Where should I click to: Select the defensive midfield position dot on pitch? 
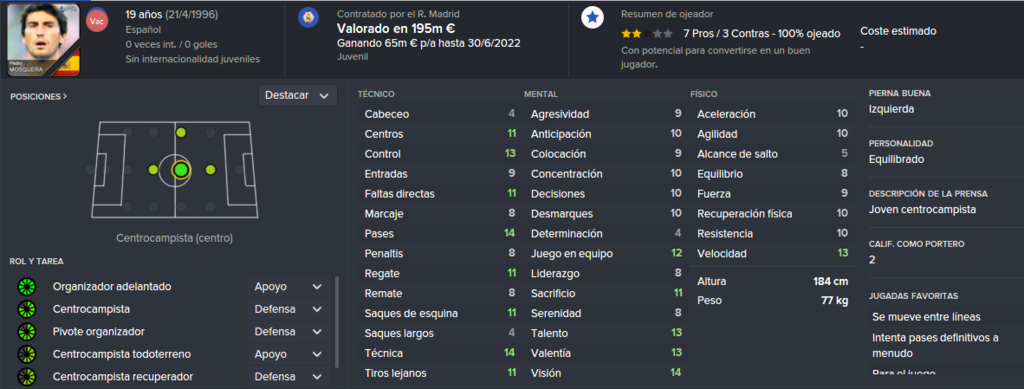click(x=153, y=170)
